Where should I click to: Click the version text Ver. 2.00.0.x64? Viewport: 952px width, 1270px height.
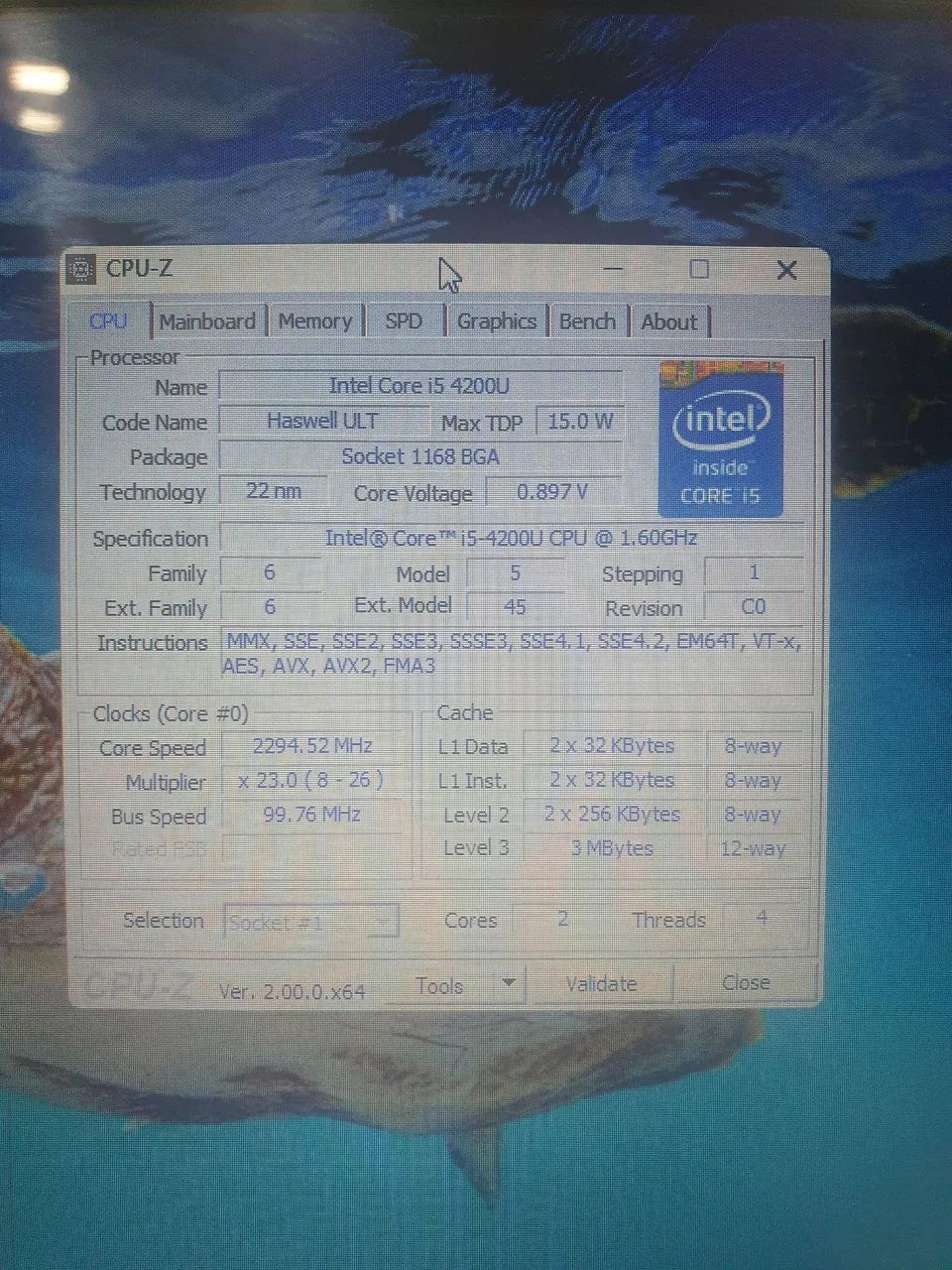292,990
